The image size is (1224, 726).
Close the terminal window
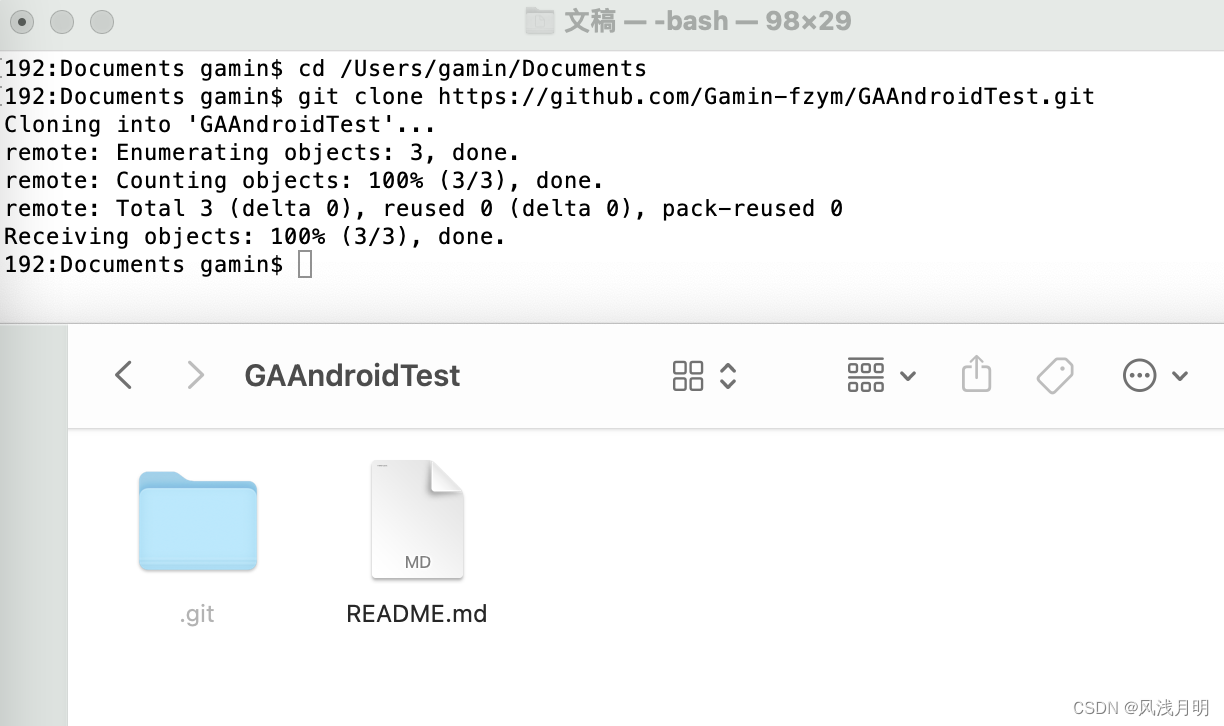click(x=22, y=21)
